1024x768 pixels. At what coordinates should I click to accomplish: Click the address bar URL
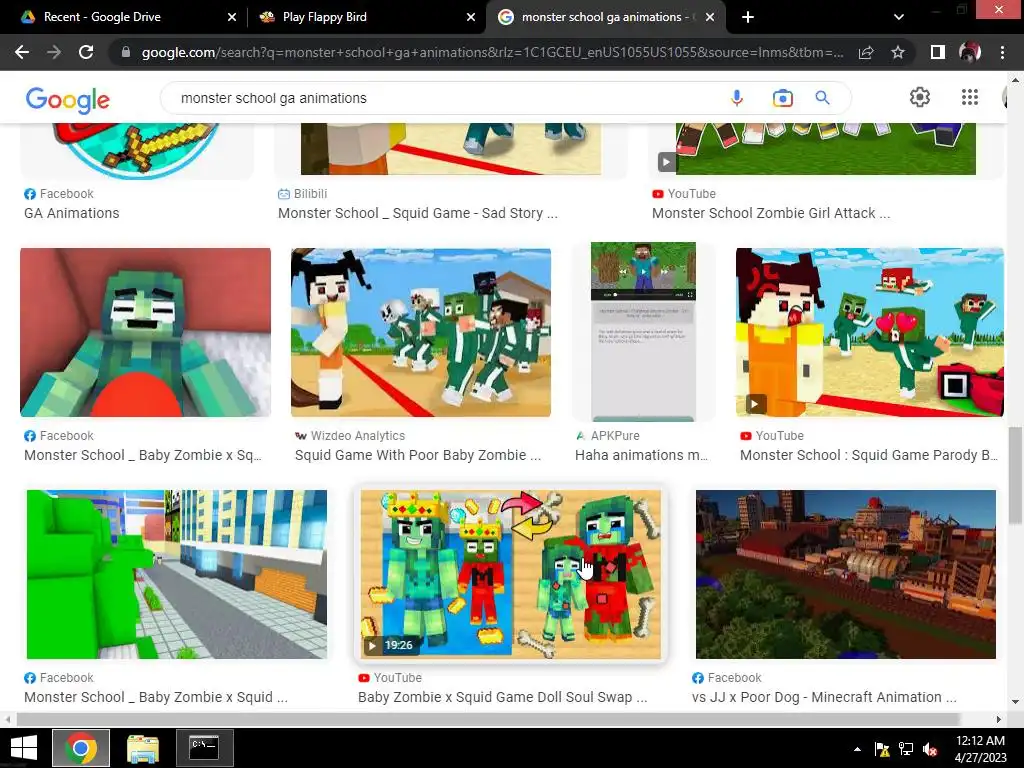[492, 52]
